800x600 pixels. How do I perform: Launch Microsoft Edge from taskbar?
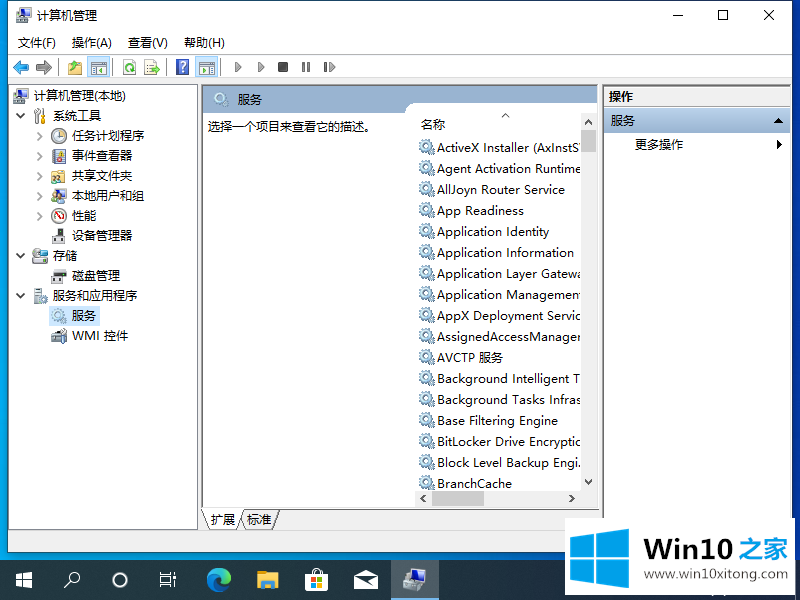pyautogui.click(x=219, y=580)
